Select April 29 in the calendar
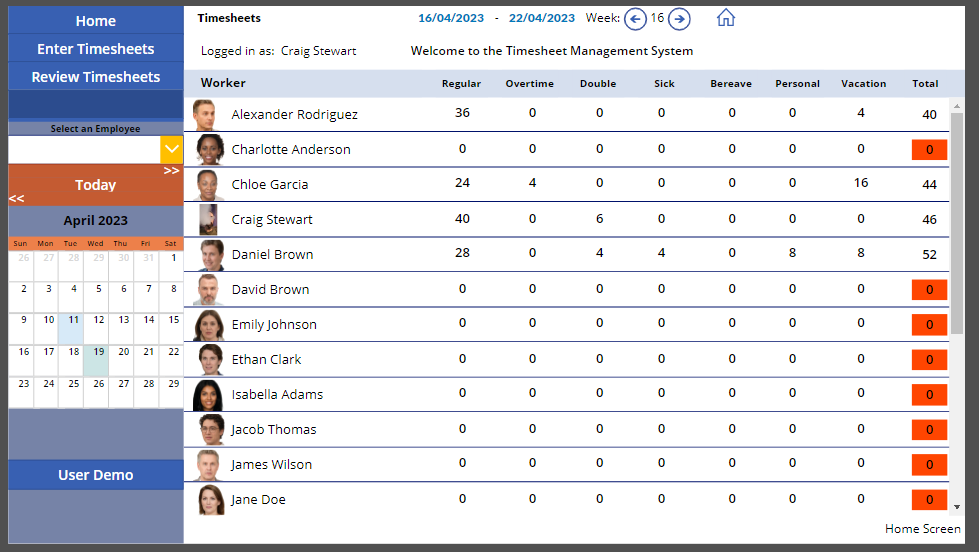This screenshot has height=552, width=979. [x=173, y=392]
